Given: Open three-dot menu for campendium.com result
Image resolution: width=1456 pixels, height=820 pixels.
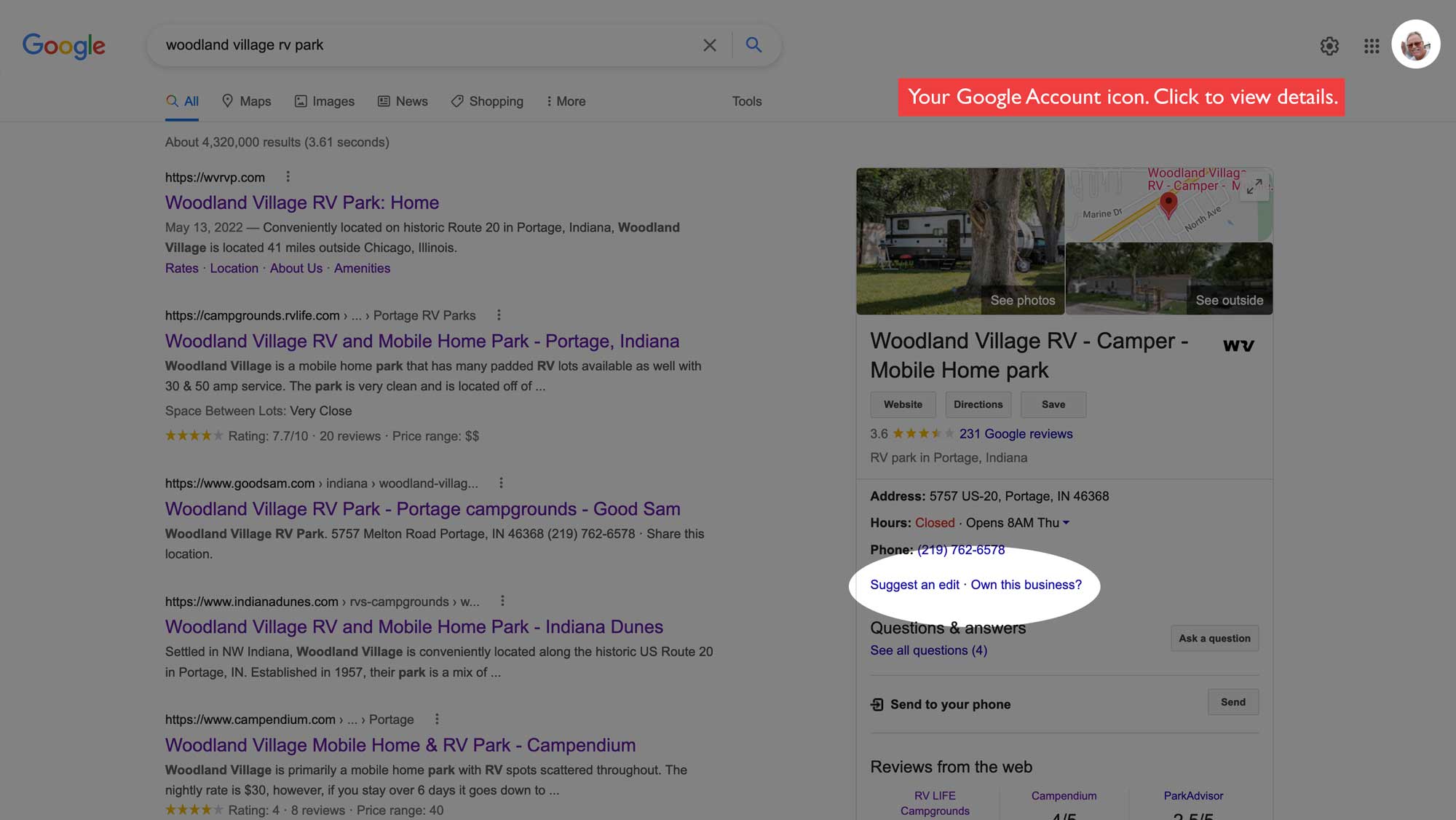Looking at the screenshot, I should (x=437, y=719).
